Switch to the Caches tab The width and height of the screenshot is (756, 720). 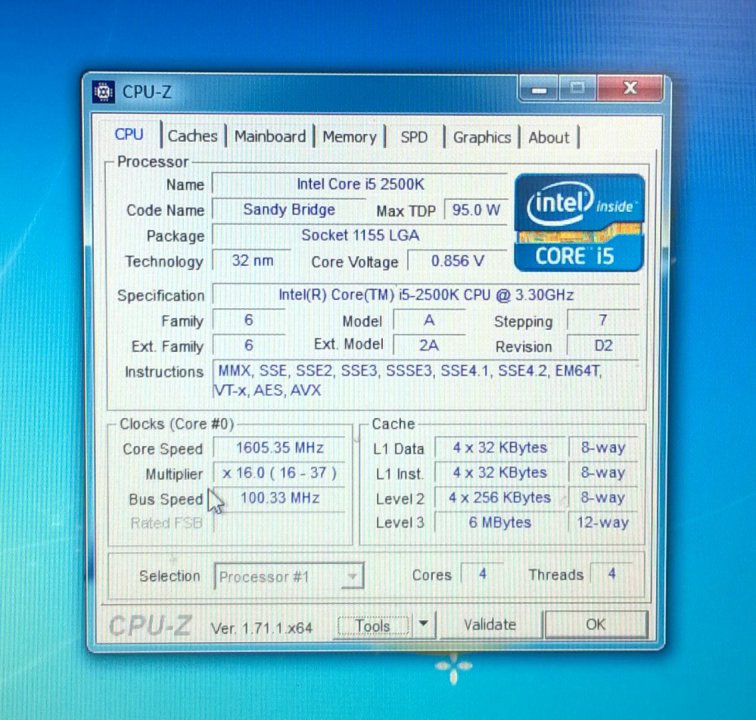pos(192,136)
